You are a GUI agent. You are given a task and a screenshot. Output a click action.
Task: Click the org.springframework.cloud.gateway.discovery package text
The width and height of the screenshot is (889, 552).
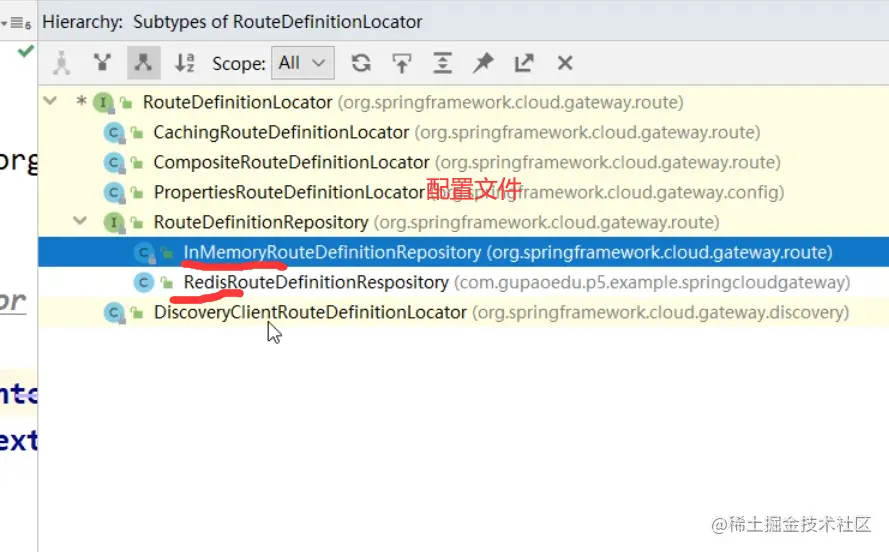[x=661, y=312]
